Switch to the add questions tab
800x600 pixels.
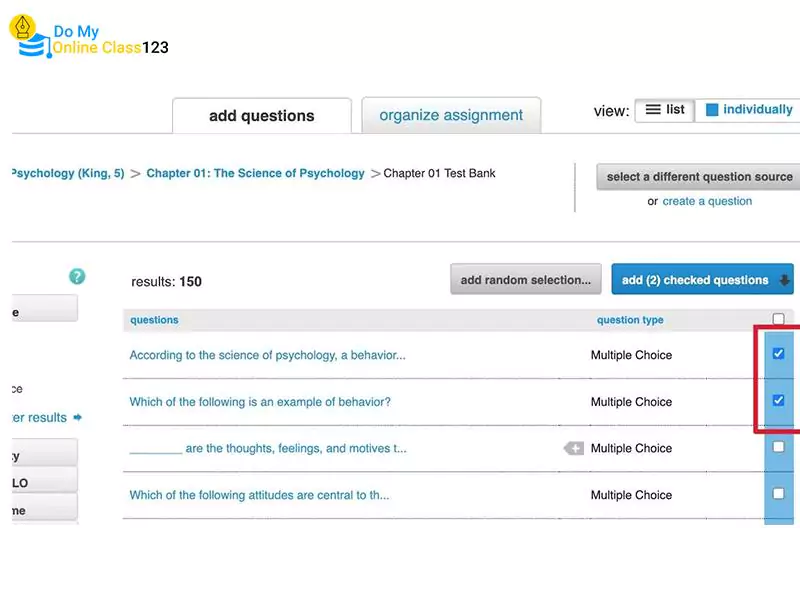click(262, 116)
